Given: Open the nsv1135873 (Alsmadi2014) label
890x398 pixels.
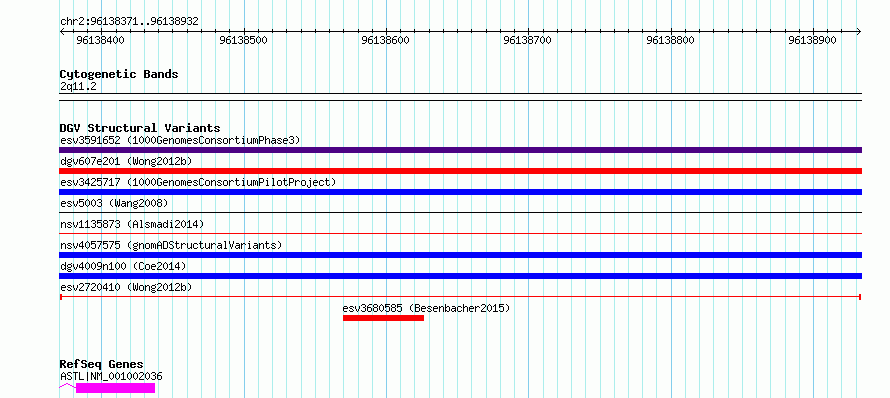Looking at the screenshot, I should tap(132, 224).
